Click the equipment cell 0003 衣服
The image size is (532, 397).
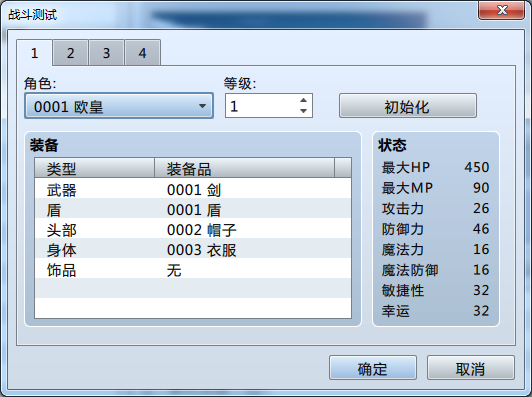click(x=202, y=250)
